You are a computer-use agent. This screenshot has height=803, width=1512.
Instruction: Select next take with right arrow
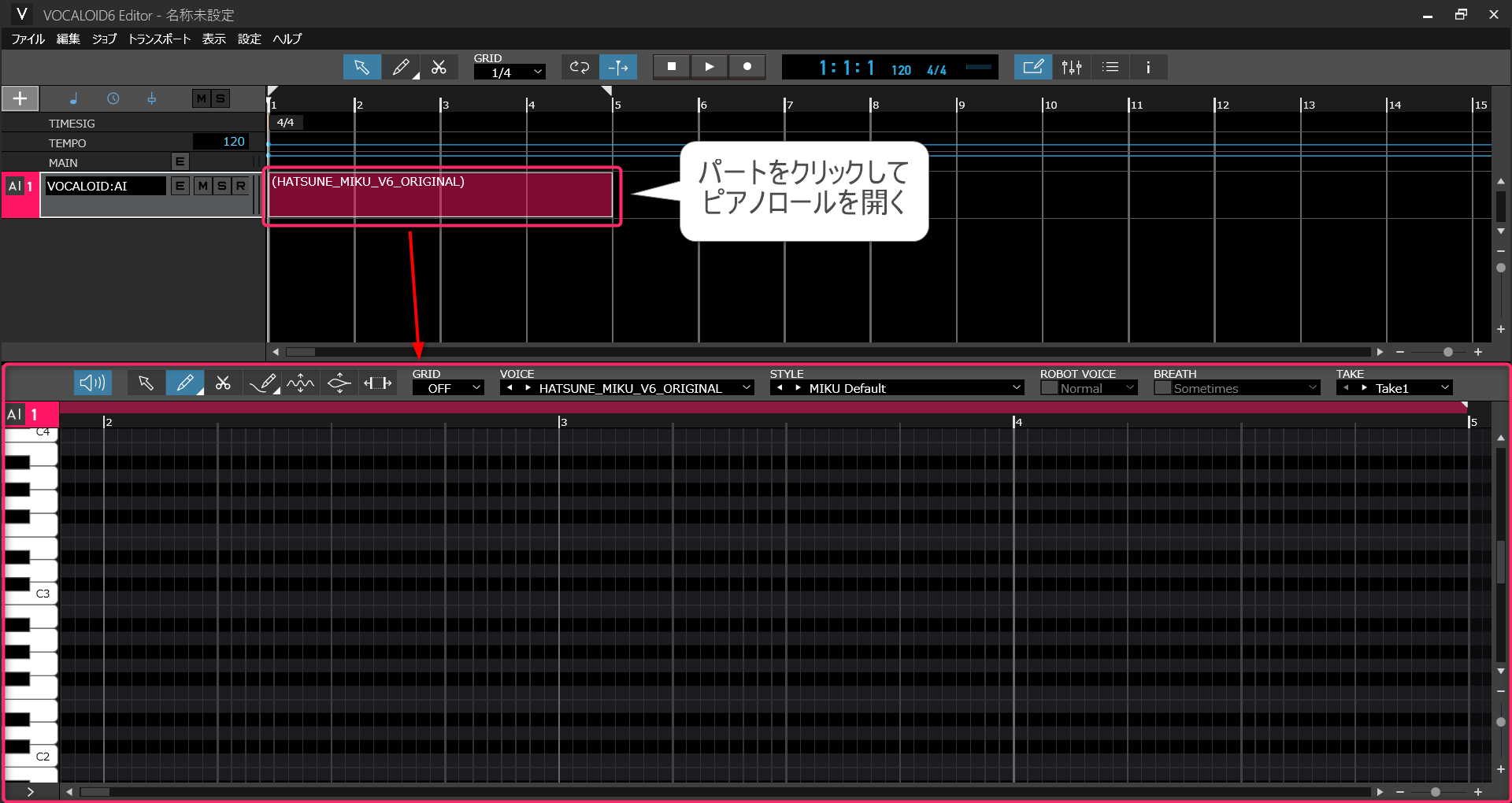(1364, 388)
